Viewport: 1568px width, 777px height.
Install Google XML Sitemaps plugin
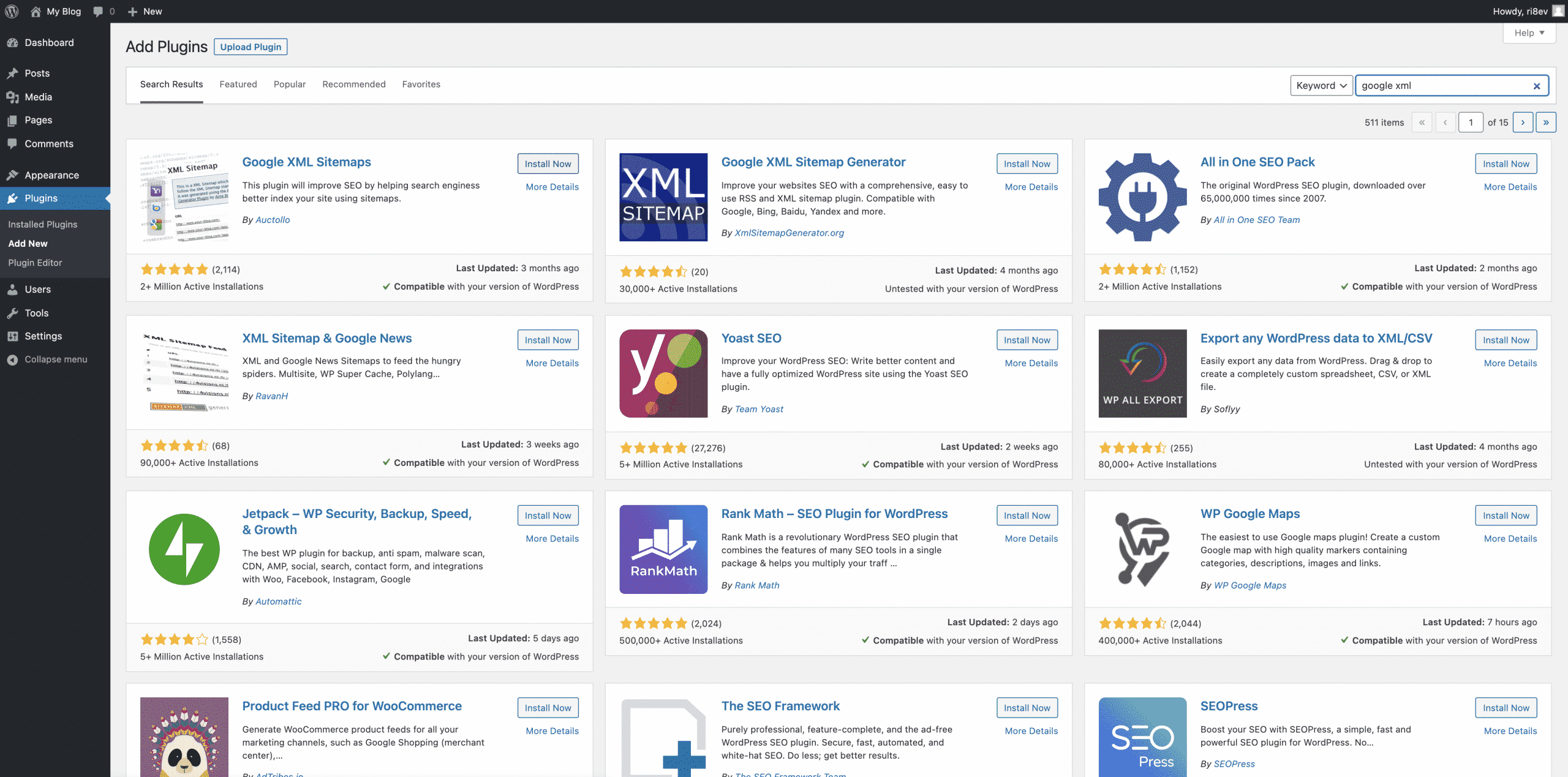[548, 163]
